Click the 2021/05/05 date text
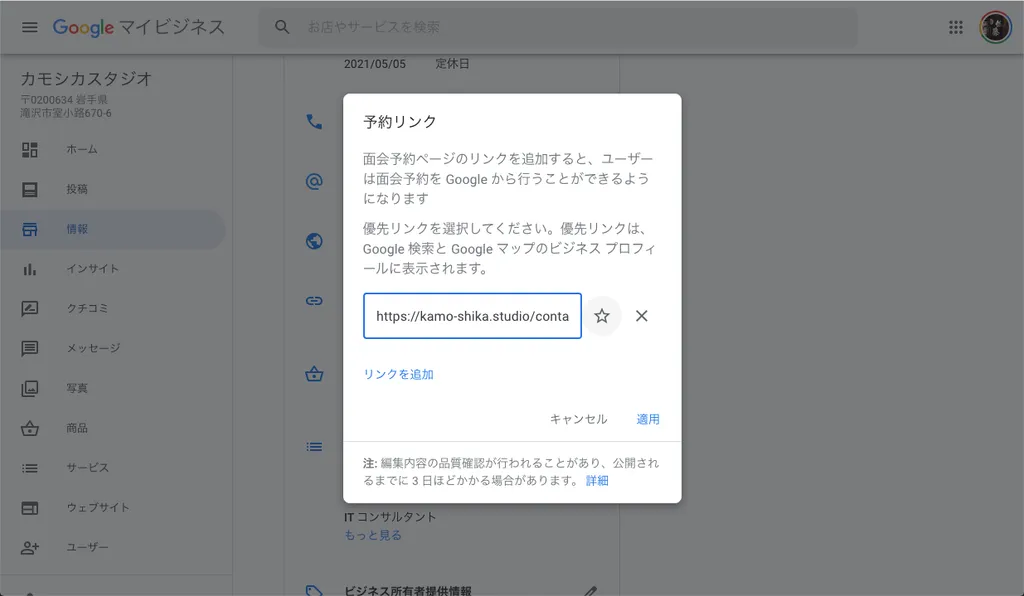This screenshot has width=1024, height=596. pos(375,64)
